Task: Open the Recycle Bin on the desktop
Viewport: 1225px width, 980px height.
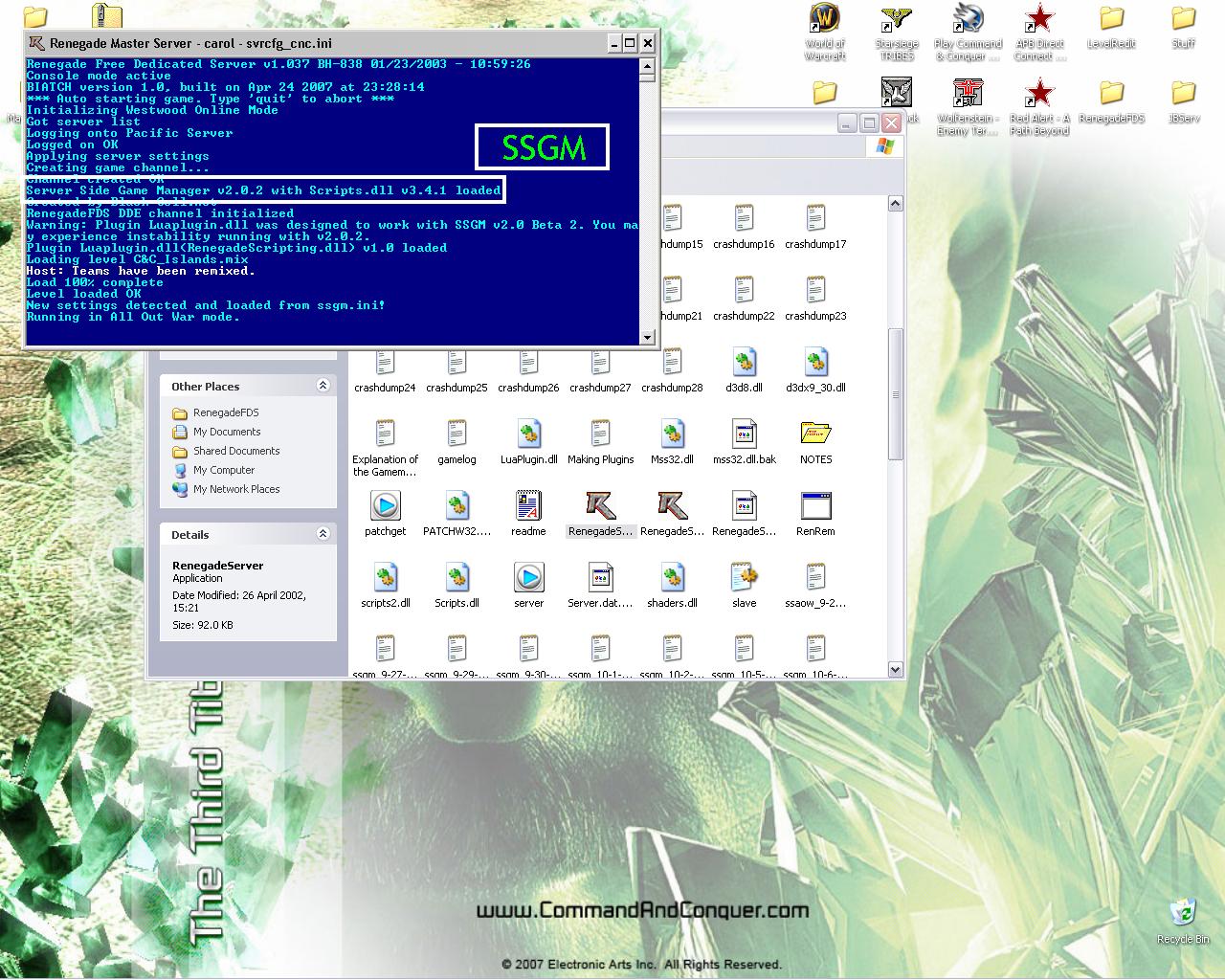Action: 1182,914
